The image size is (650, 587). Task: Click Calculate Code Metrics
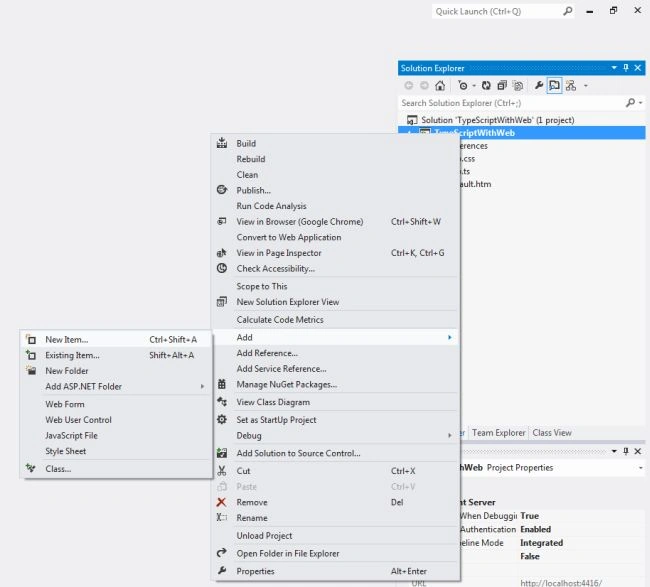[x=335, y=320]
